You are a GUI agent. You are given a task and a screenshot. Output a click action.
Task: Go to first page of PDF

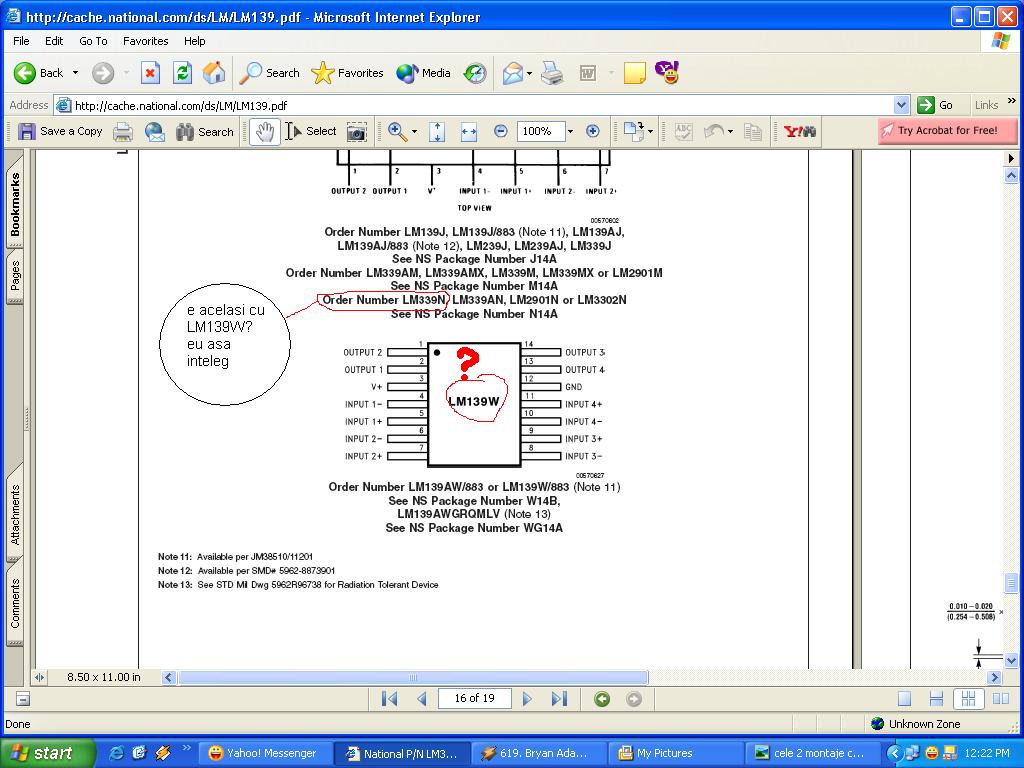tap(389, 699)
